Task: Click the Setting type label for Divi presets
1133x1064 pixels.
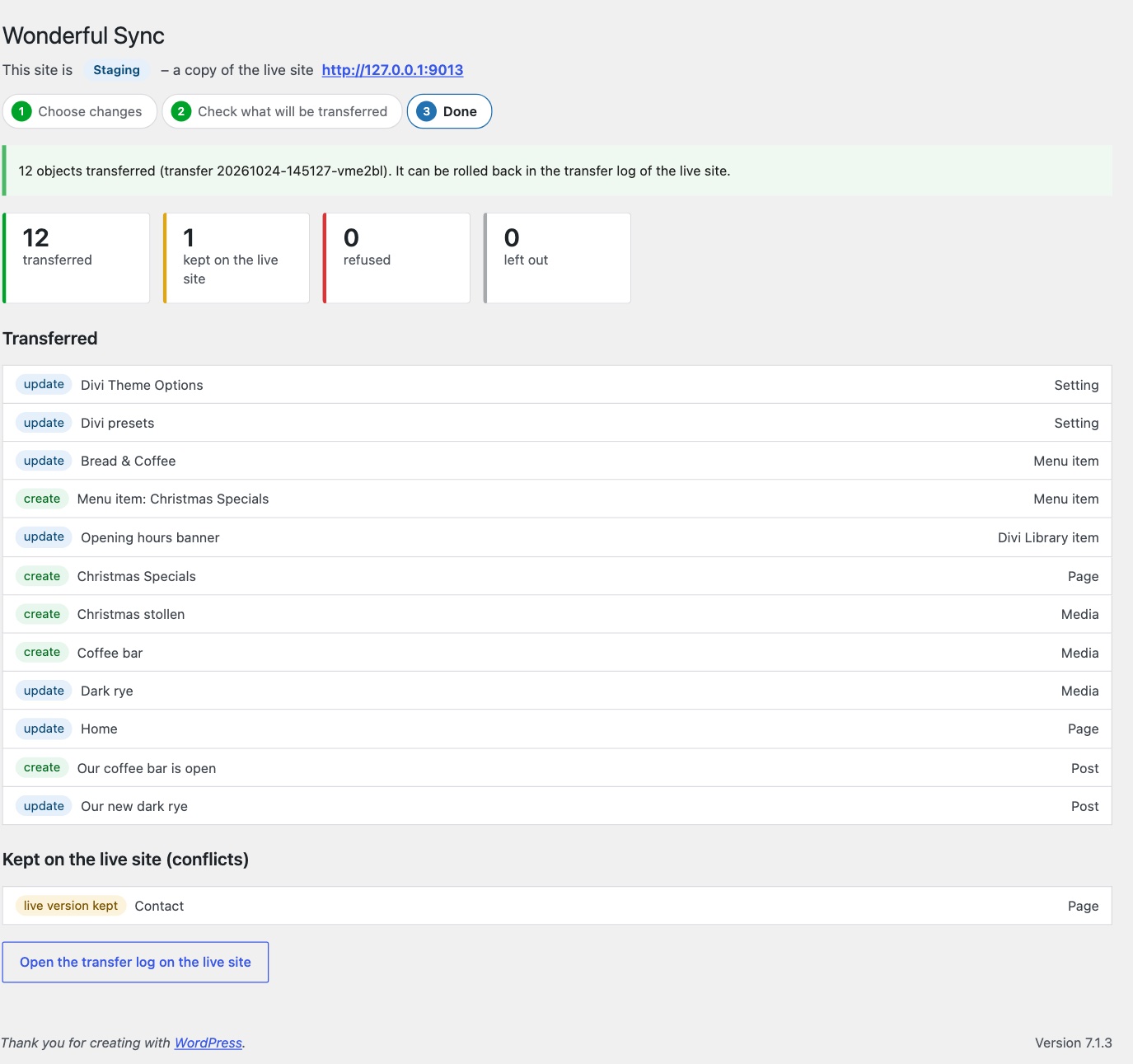Action: coord(1076,423)
